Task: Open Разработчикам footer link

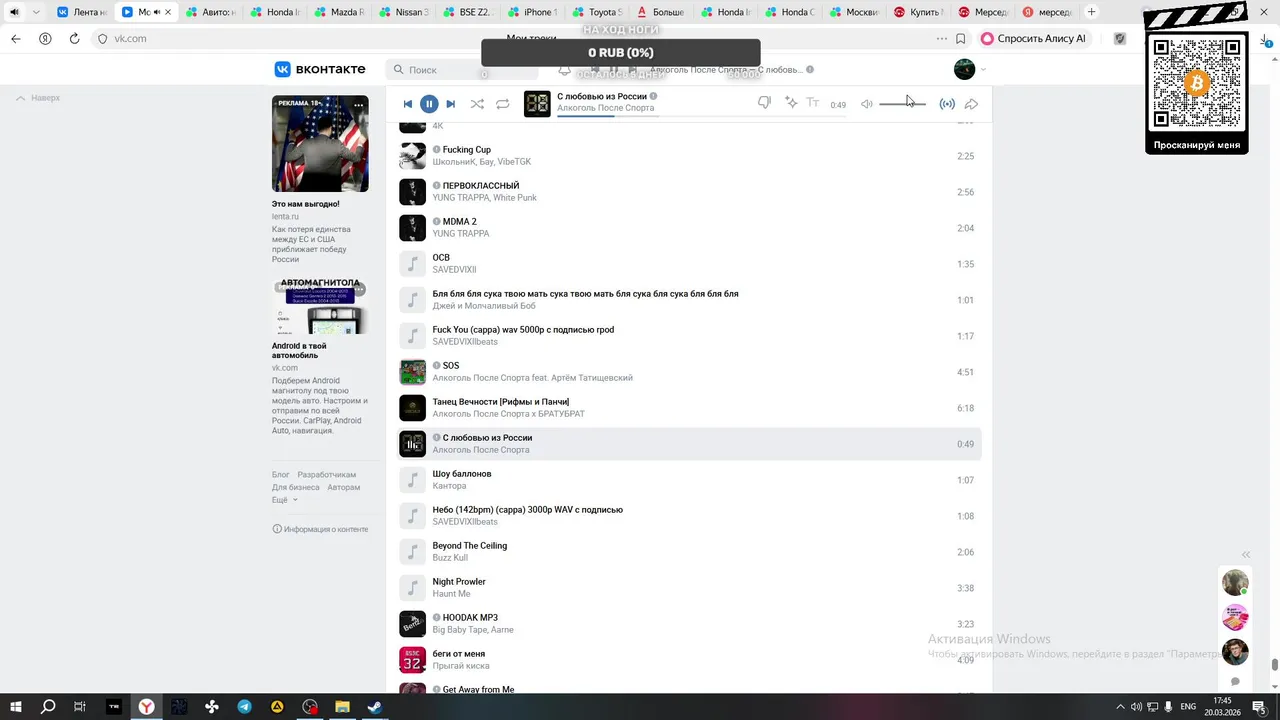Action: [x=327, y=475]
